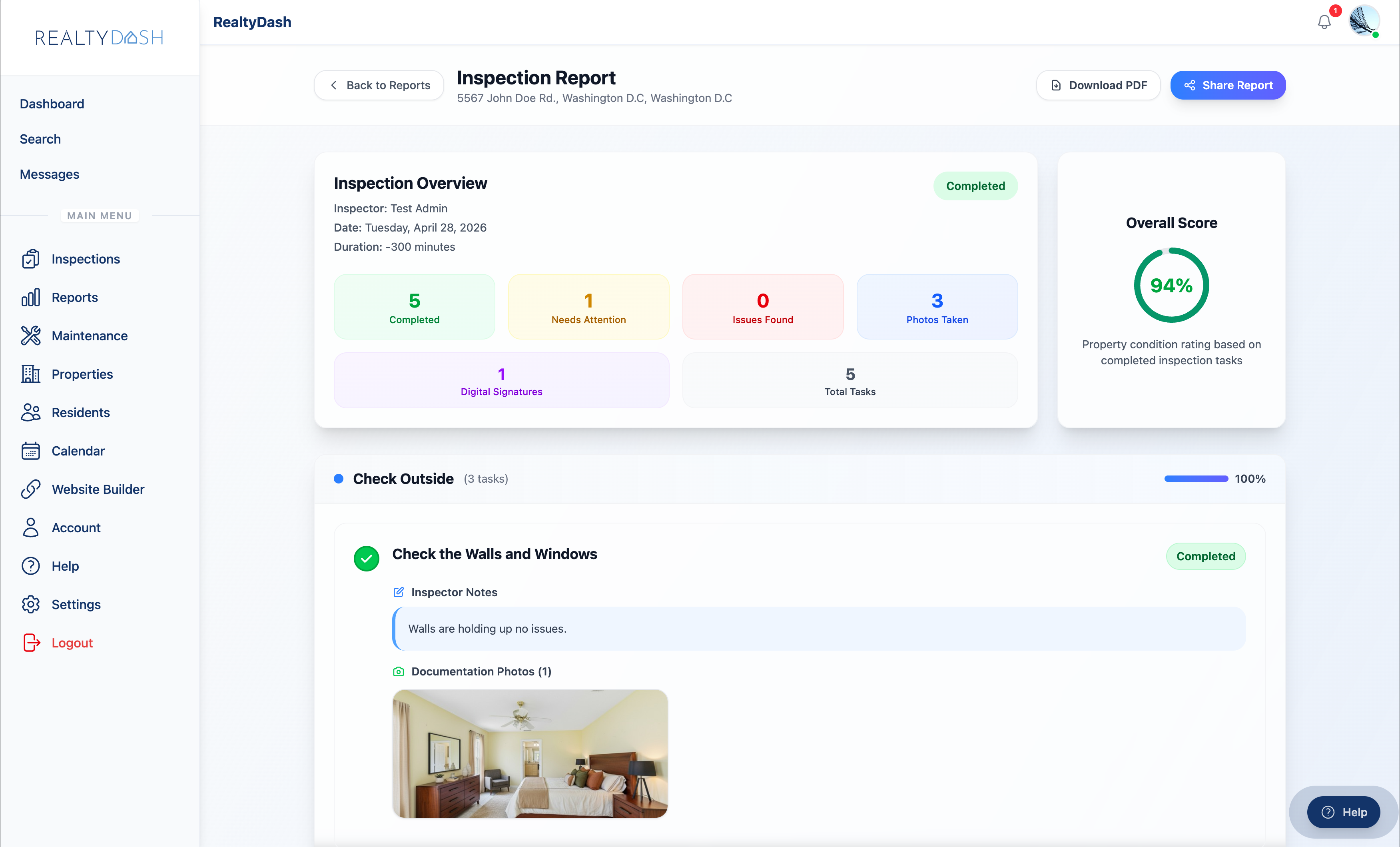Click 'Inspector: Test Admin' text

click(x=390, y=209)
